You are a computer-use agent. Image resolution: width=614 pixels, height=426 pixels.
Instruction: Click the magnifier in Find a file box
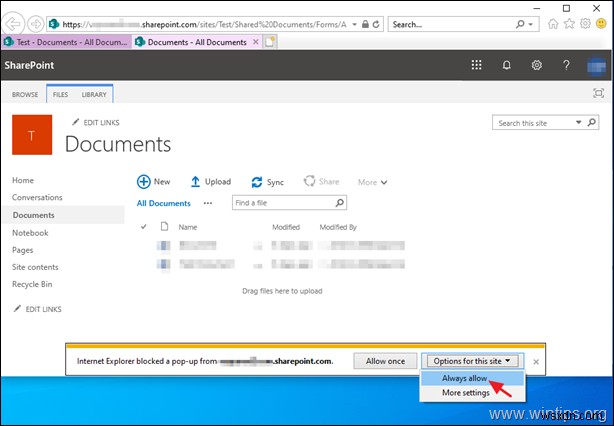pyautogui.click(x=340, y=202)
